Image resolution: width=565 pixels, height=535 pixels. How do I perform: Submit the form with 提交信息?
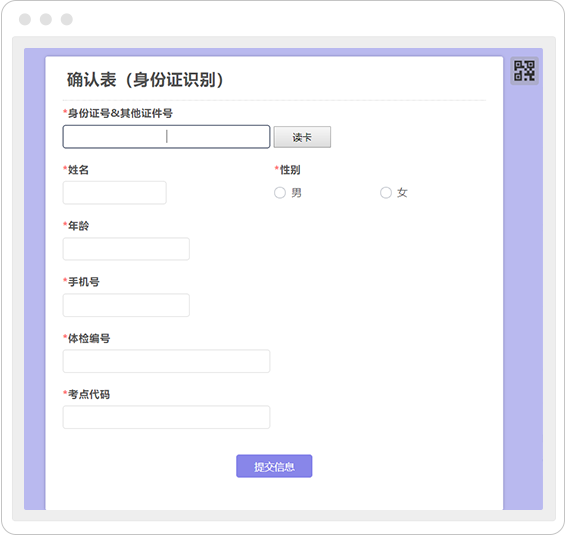[x=274, y=466]
